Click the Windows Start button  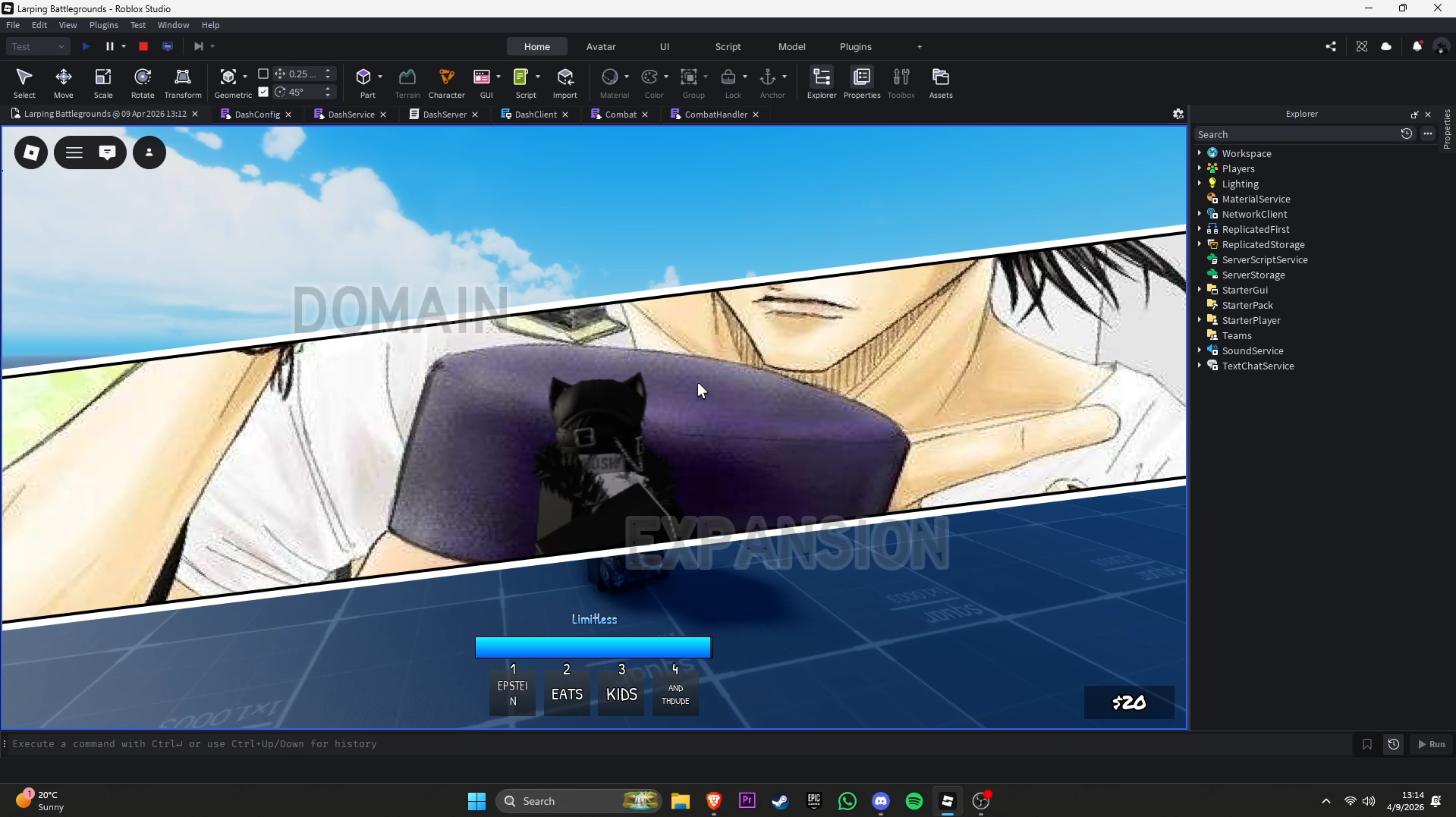tap(476, 801)
